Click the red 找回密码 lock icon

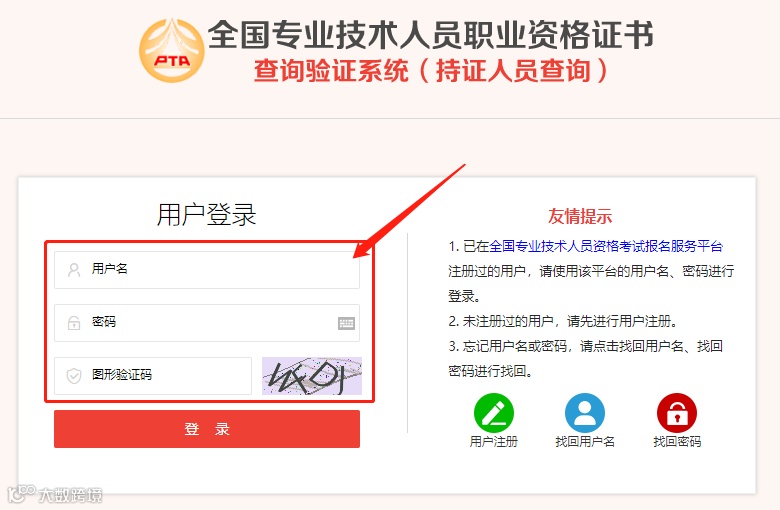[x=677, y=412]
